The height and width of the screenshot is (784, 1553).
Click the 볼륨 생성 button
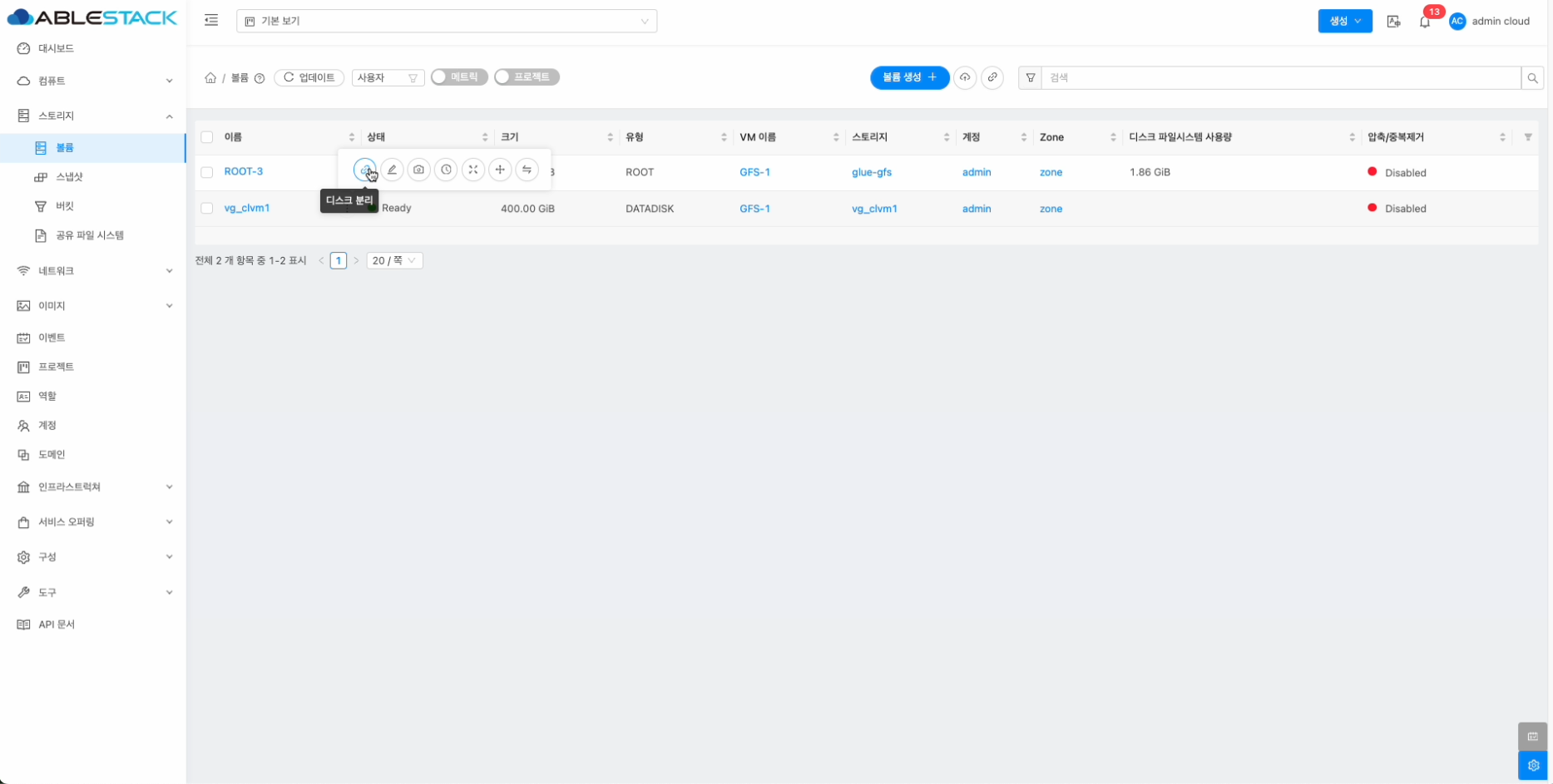pyautogui.click(x=909, y=77)
